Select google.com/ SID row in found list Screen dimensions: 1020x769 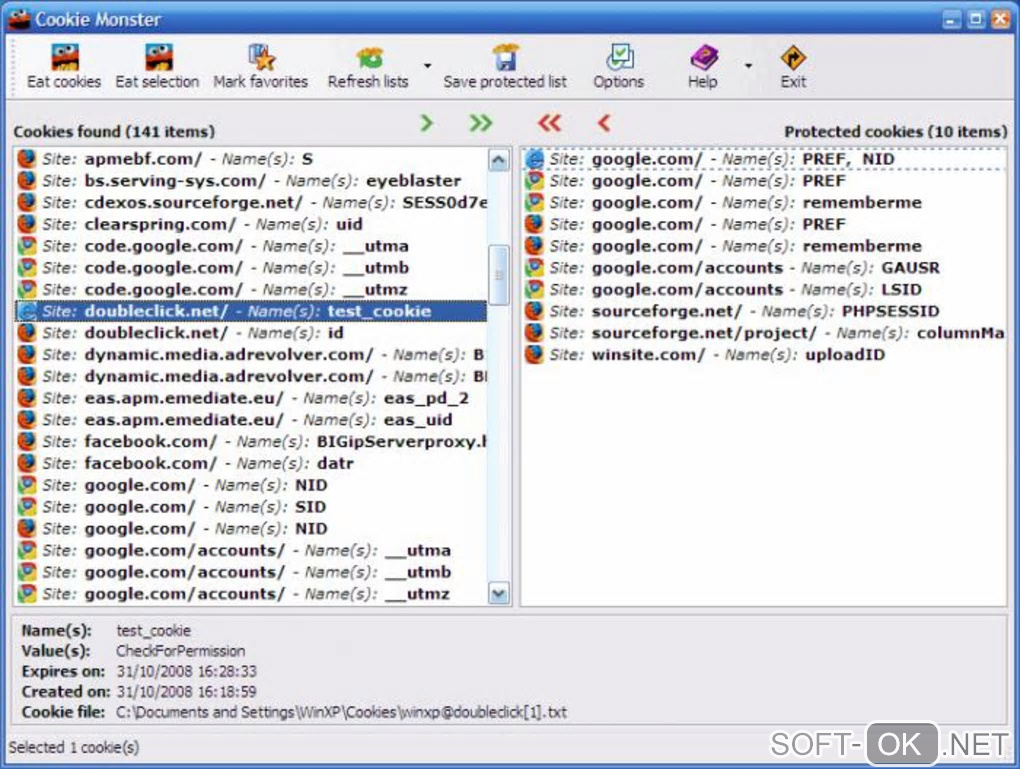[251, 507]
